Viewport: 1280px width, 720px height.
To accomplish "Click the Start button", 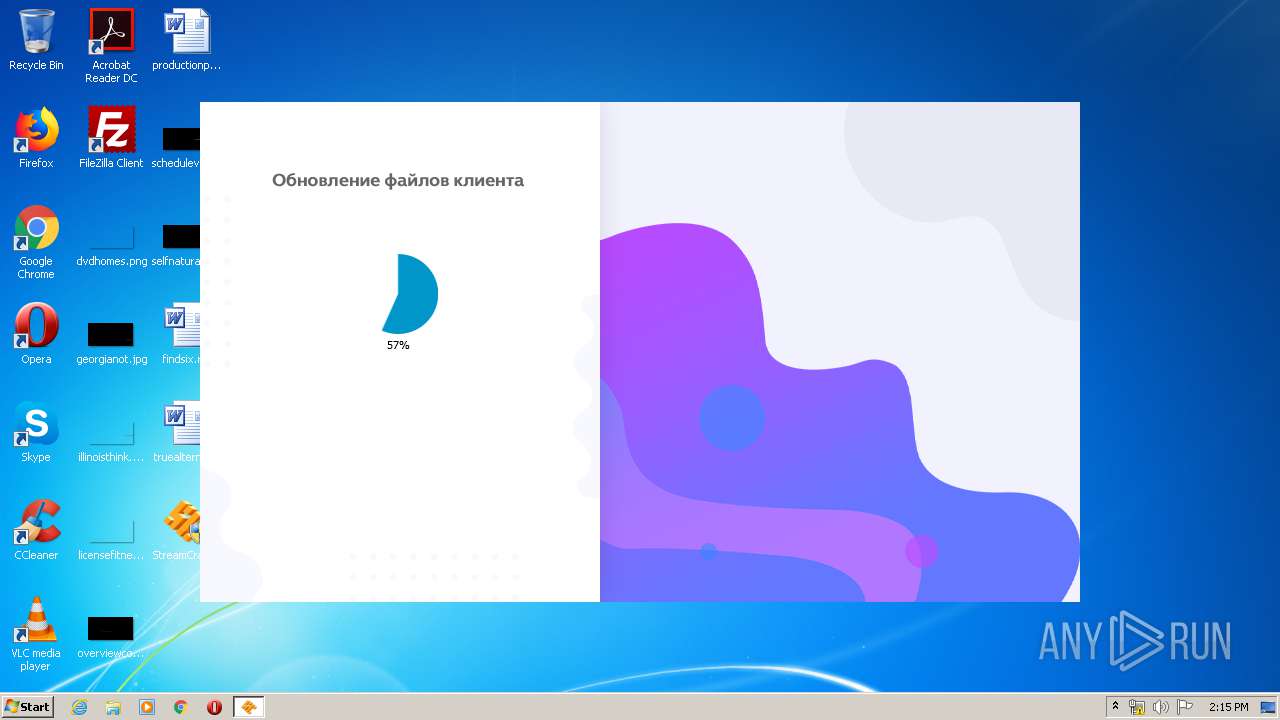I will [x=28, y=707].
